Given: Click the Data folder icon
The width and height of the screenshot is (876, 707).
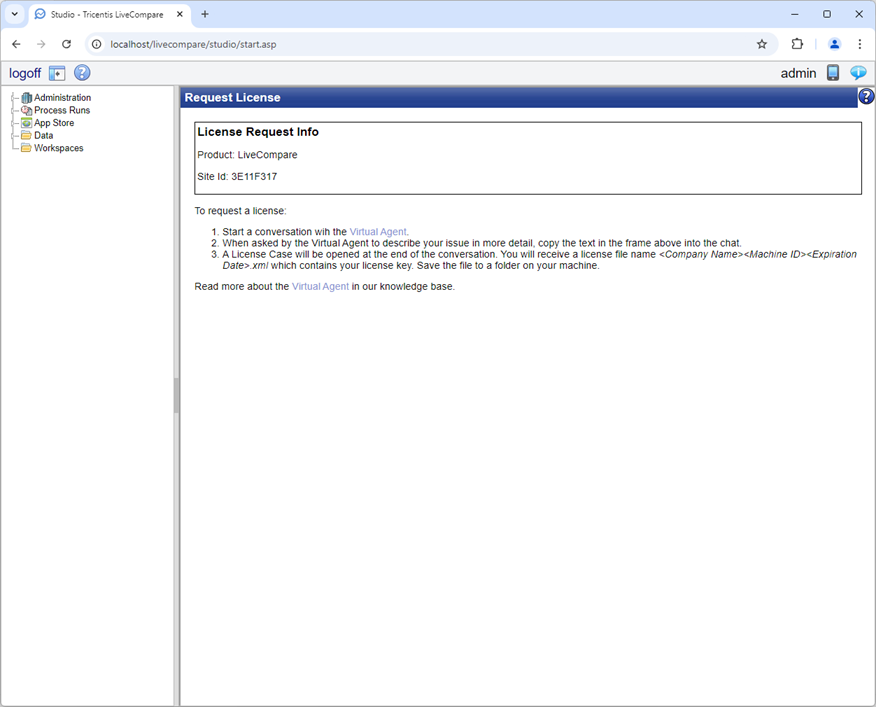Looking at the screenshot, I should point(27,135).
